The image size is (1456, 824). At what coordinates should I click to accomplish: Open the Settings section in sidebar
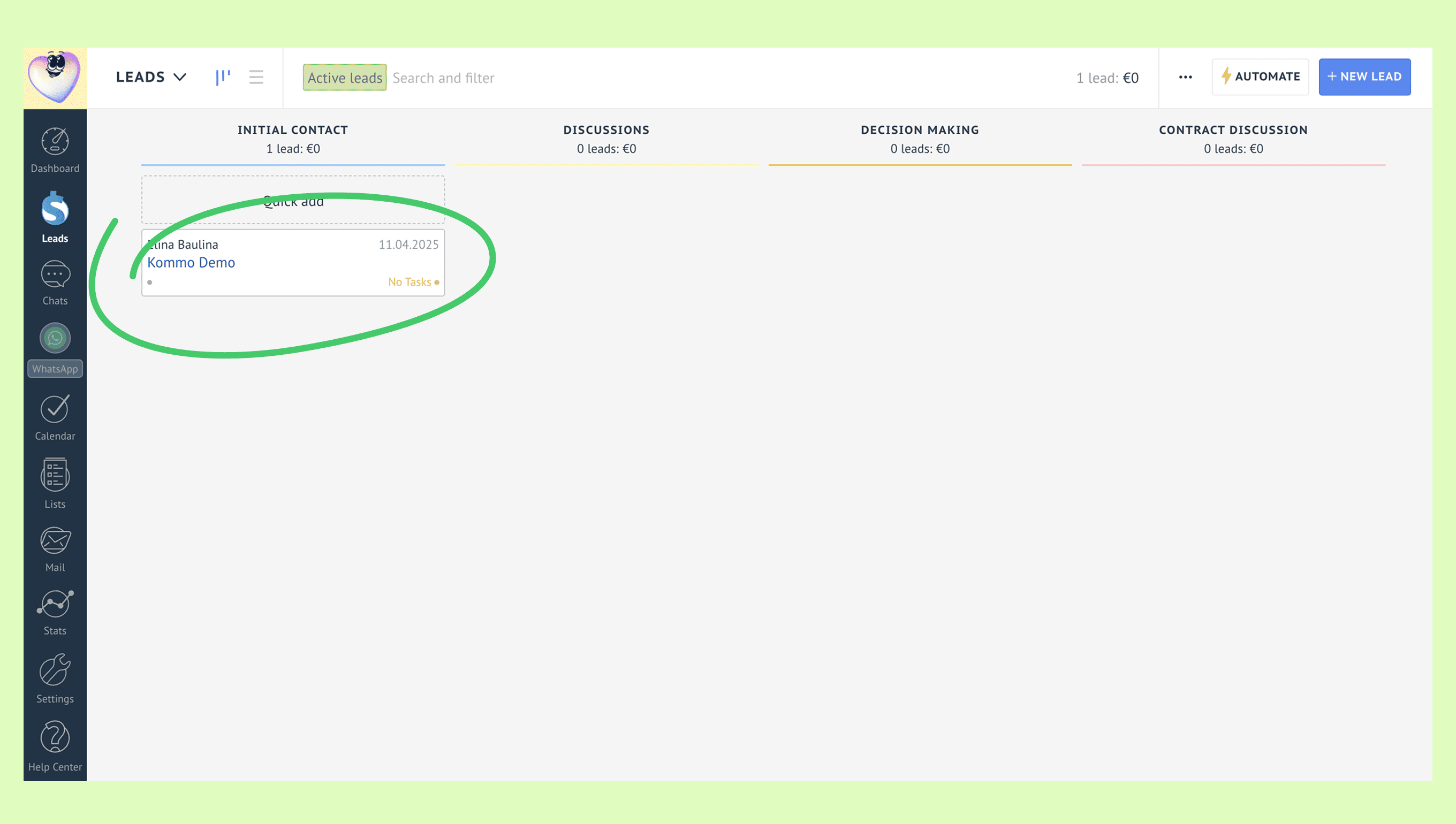click(x=55, y=679)
